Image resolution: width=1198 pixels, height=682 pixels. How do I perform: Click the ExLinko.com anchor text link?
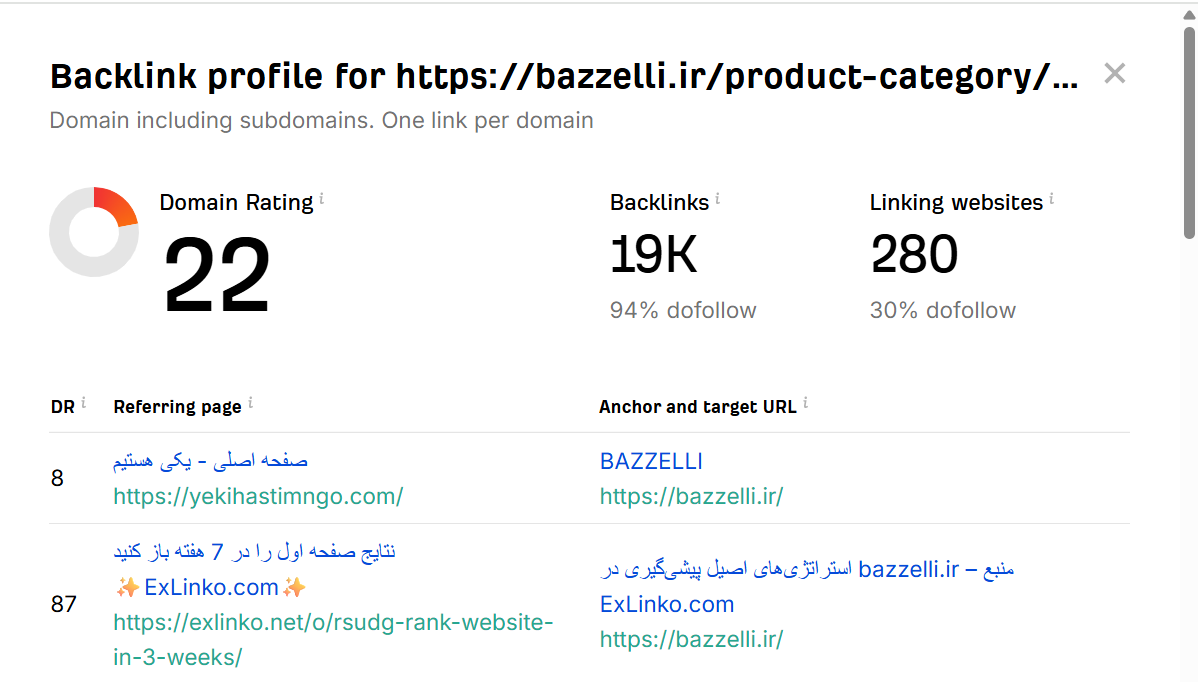tap(667, 604)
